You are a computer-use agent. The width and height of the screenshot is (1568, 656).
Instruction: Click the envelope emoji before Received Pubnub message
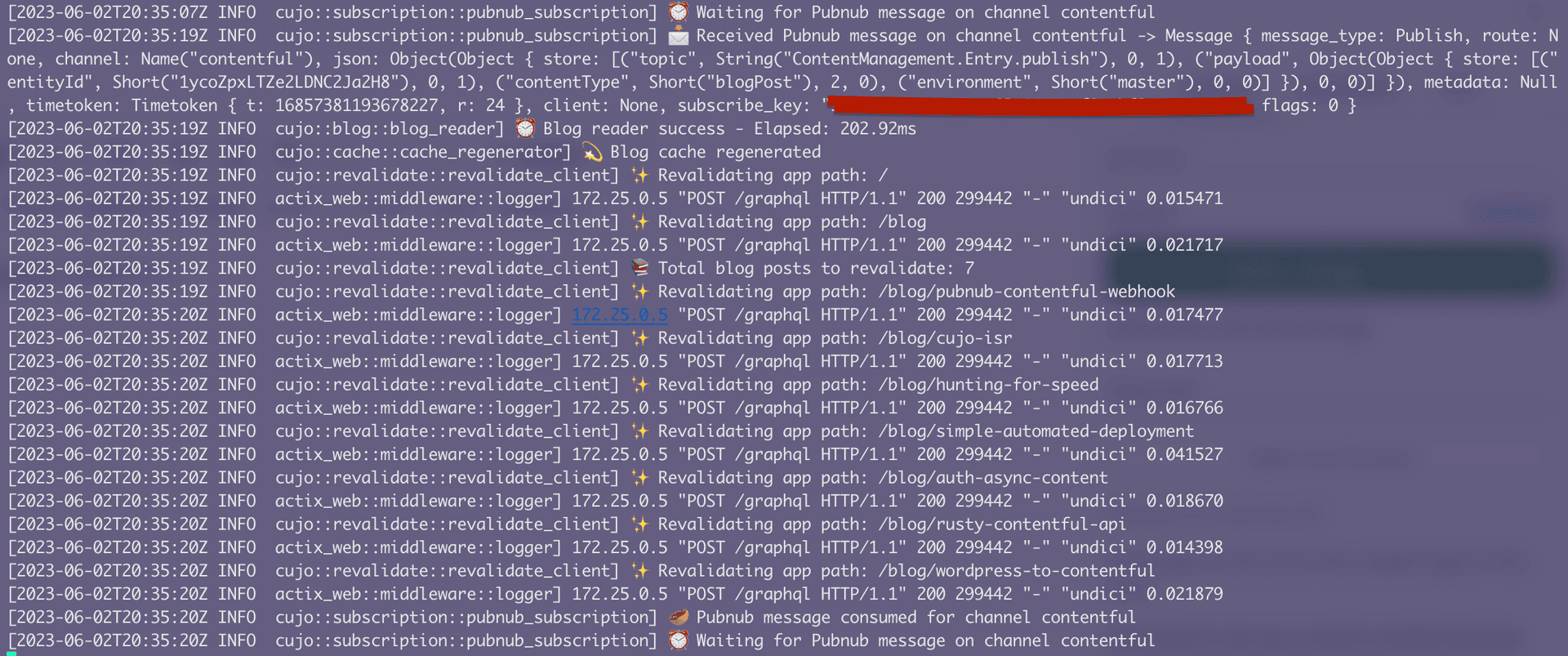tap(678, 36)
